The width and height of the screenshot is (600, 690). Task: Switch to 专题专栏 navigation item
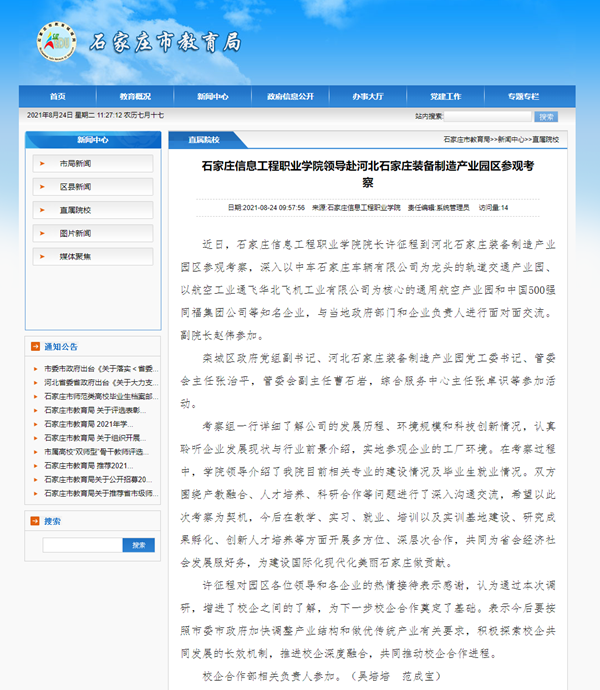tap(523, 97)
